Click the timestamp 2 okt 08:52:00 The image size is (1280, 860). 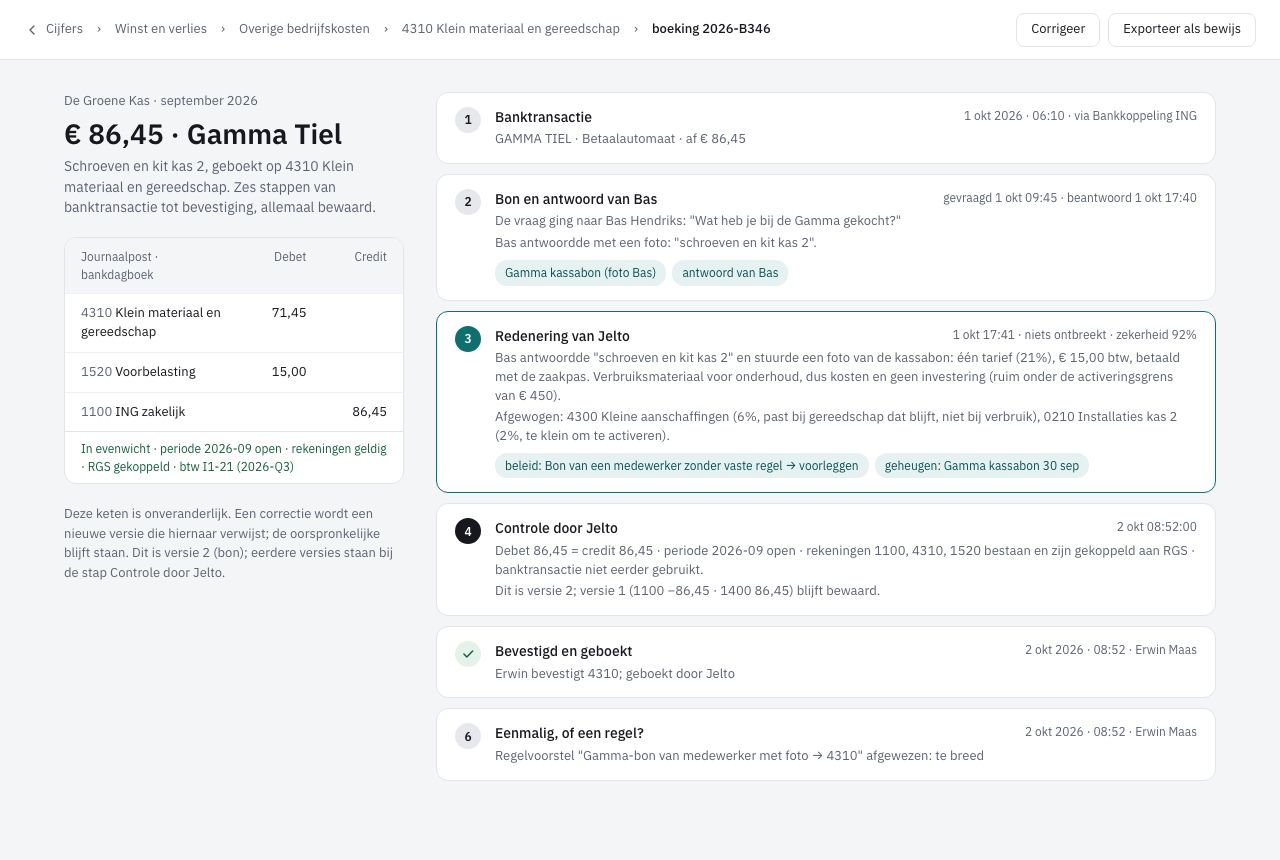(x=1157, y=527)
